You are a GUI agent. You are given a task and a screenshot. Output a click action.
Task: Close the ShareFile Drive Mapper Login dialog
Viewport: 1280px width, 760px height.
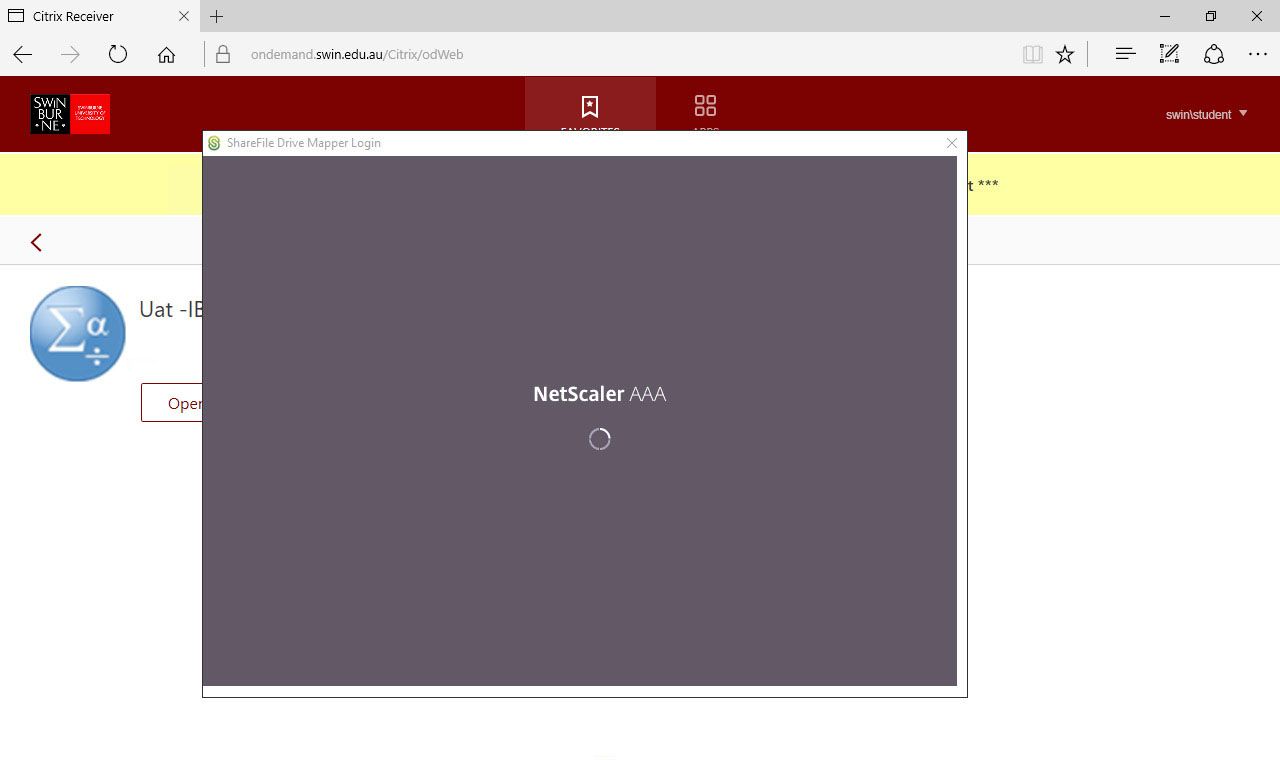[951, 143]
